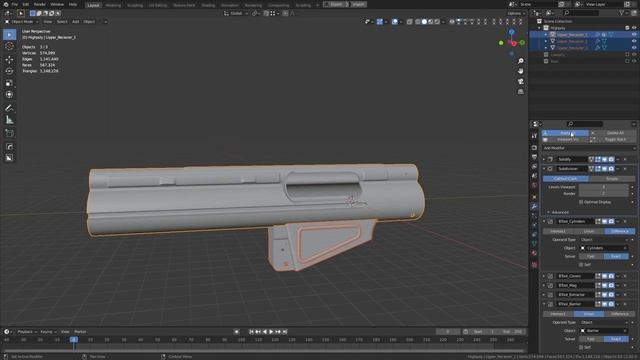Collapse the Subdivision modifier panel
This screenshot has height=360, width=640.
544,169
